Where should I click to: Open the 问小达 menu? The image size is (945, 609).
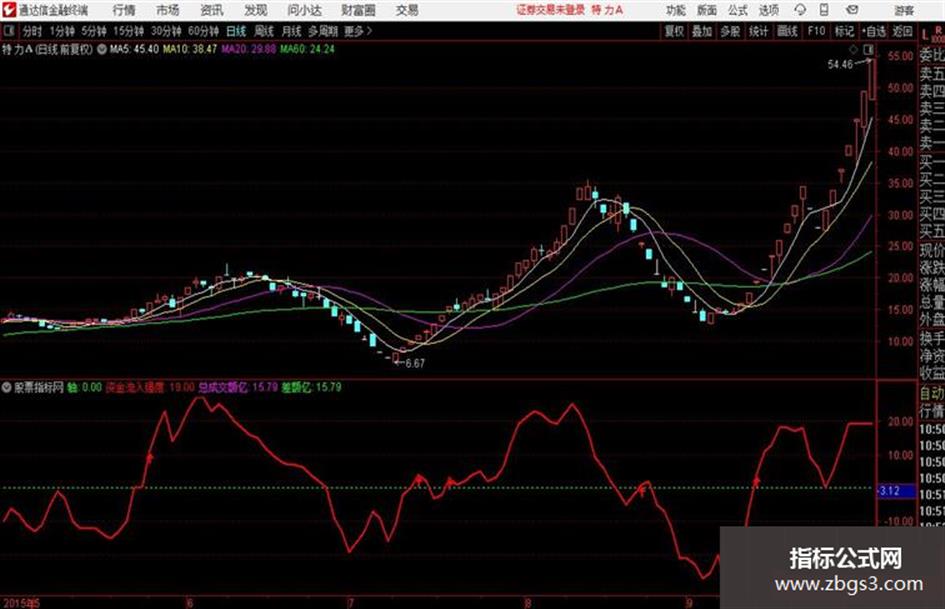tap(305, 10)
